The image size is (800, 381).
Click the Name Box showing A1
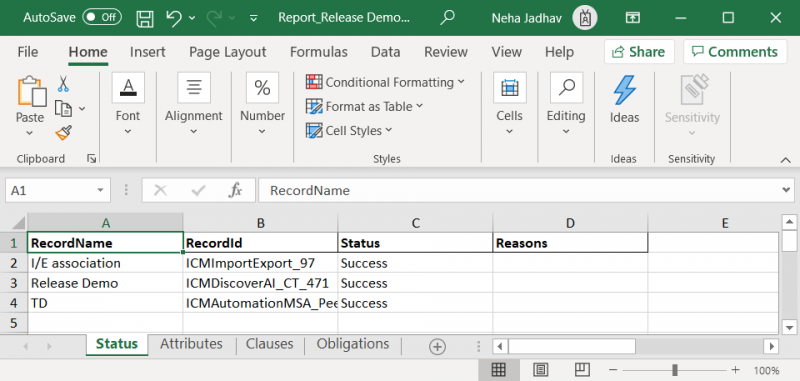tap(49, 191)
